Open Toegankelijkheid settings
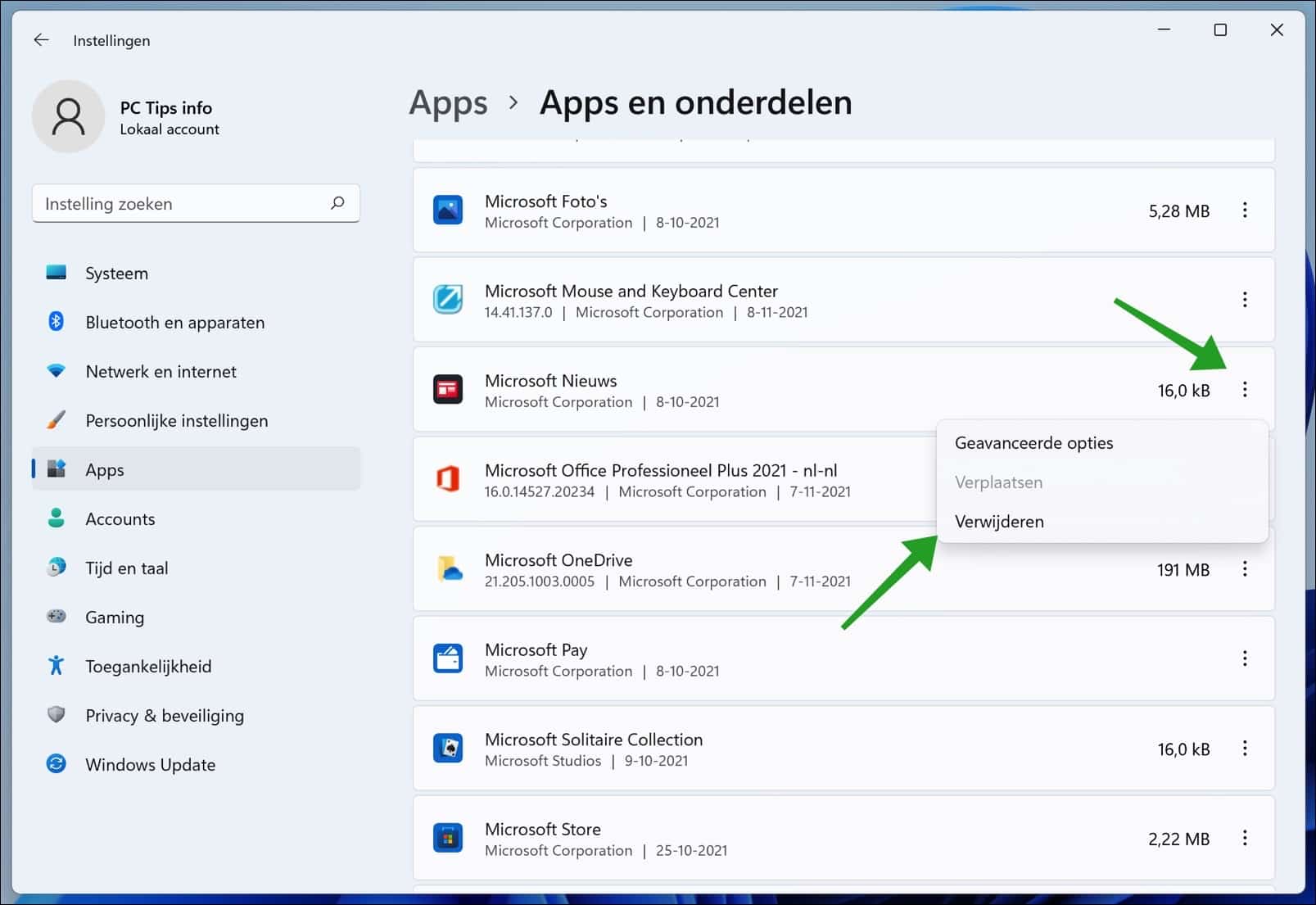 (x=196, y=666)
